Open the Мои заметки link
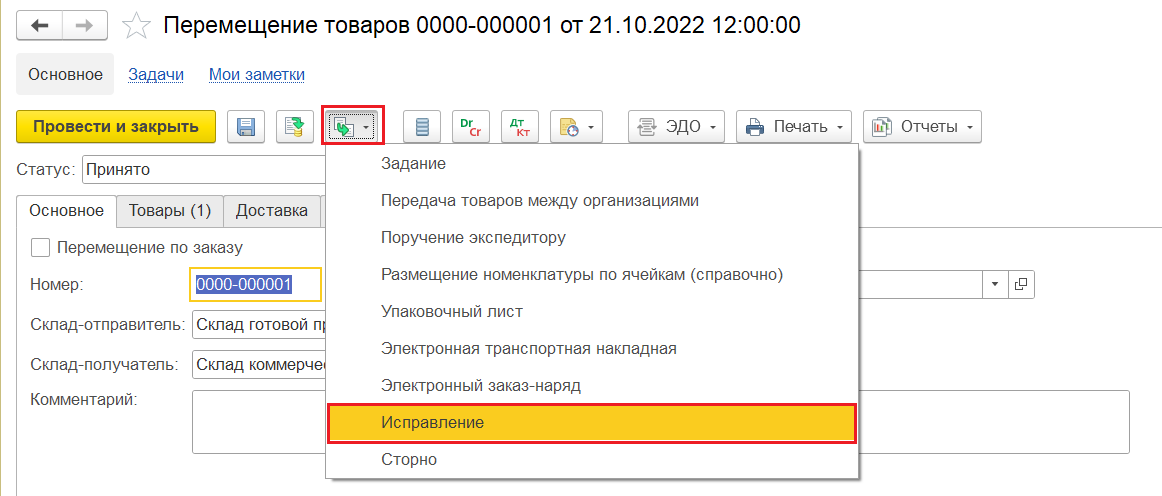The height and width of the screenshot is (496, 1162). (x=257, y=75)
